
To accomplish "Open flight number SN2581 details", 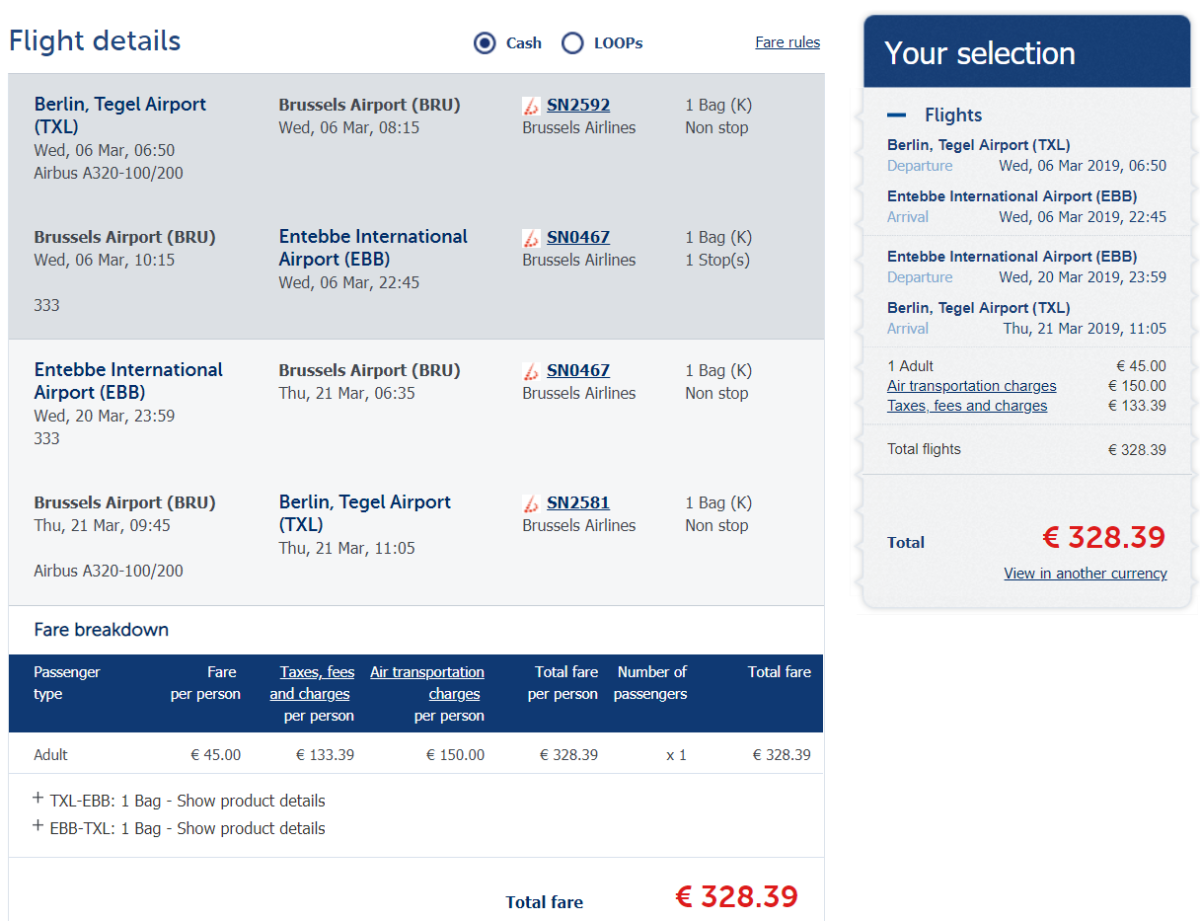I will 578,502.
